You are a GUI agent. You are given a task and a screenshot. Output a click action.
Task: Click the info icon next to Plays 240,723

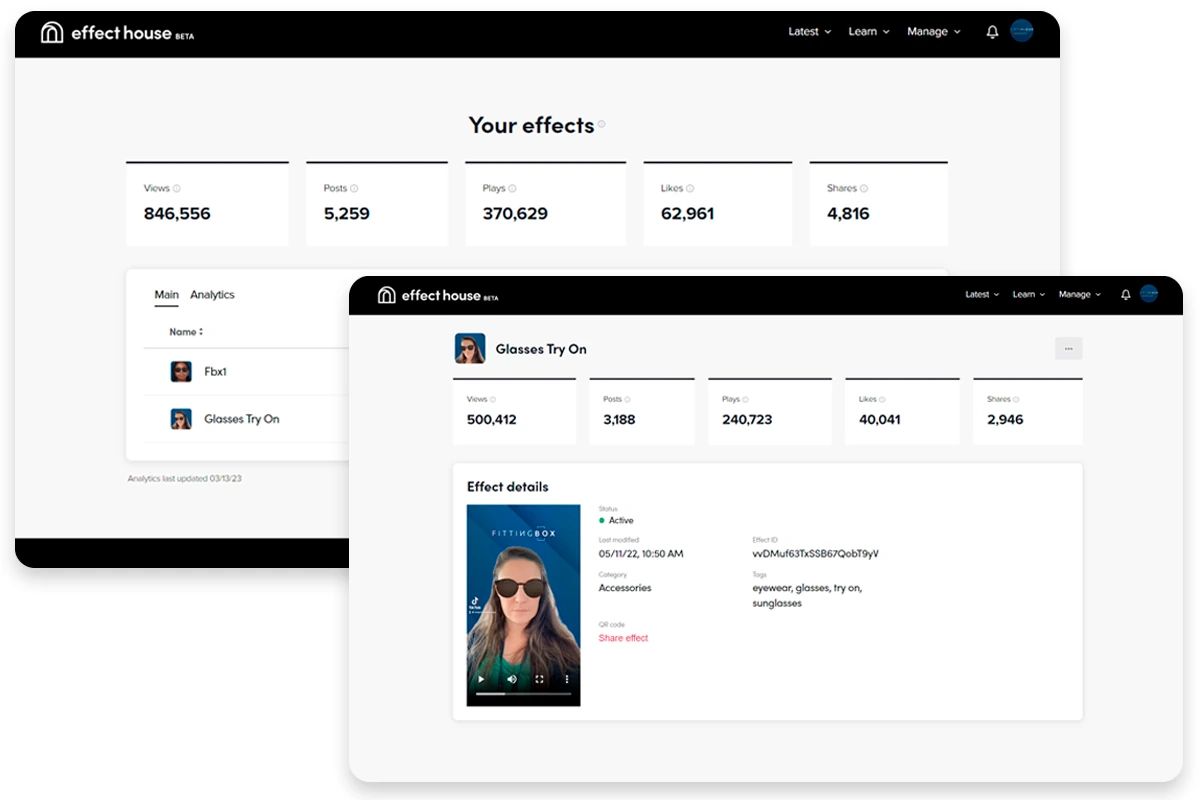pos(746,399)
